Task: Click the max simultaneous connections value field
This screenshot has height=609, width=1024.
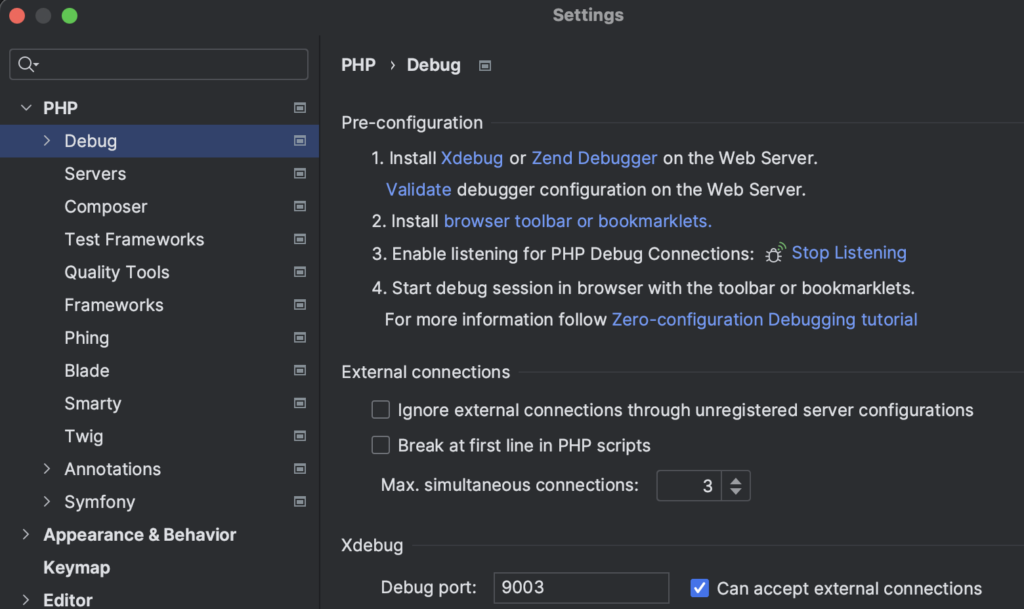Action: pos(689,486)
